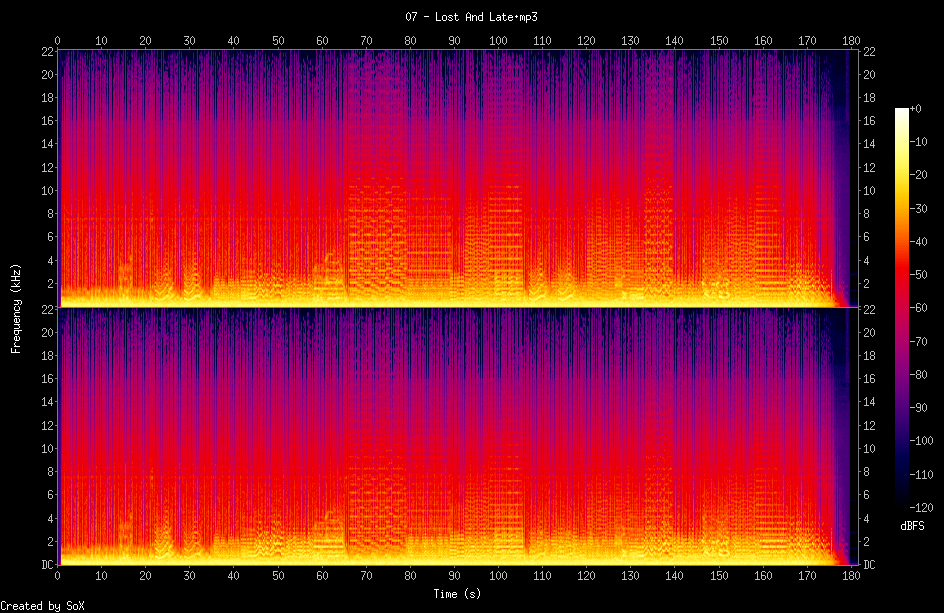This screenshot has width=944, height=613.
Task: Click the 0 mark on top time axis
Action: point(58,40)
